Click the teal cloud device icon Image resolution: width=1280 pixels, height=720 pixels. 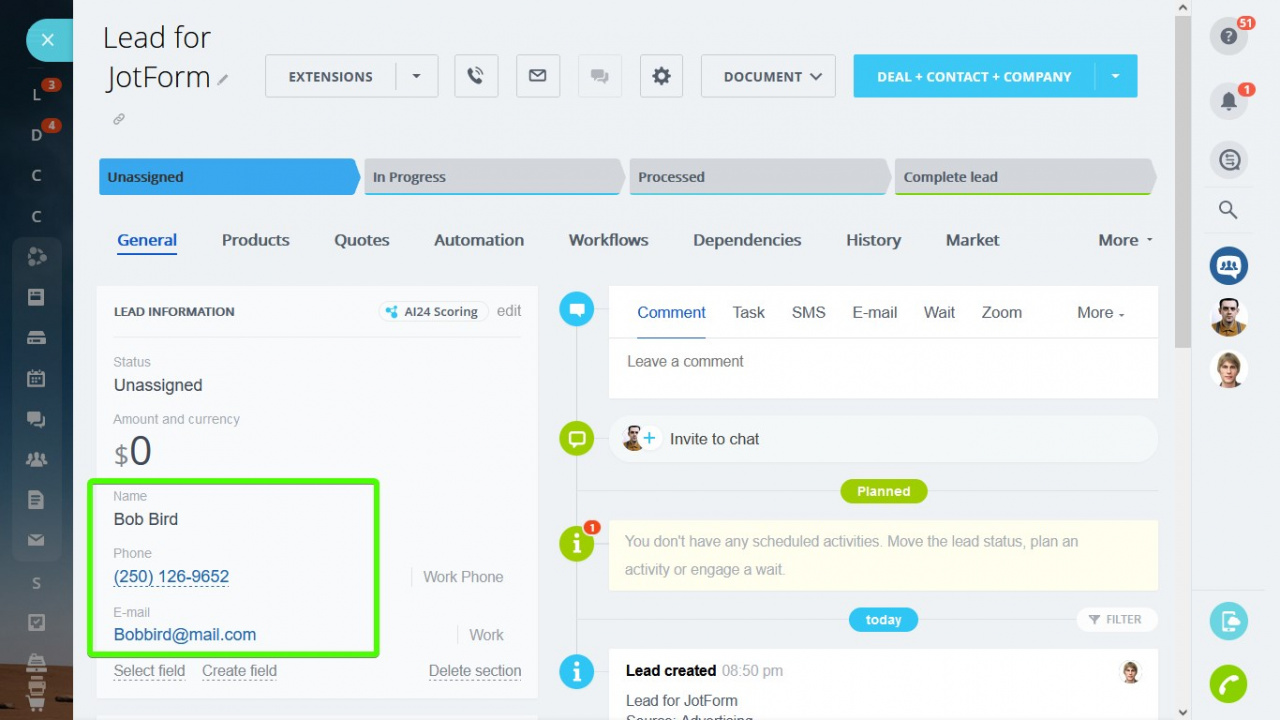coord(1229,621)
